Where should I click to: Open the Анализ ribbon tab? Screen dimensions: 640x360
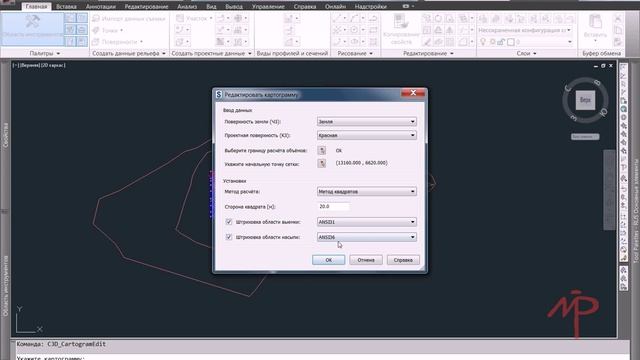point(187,7)
